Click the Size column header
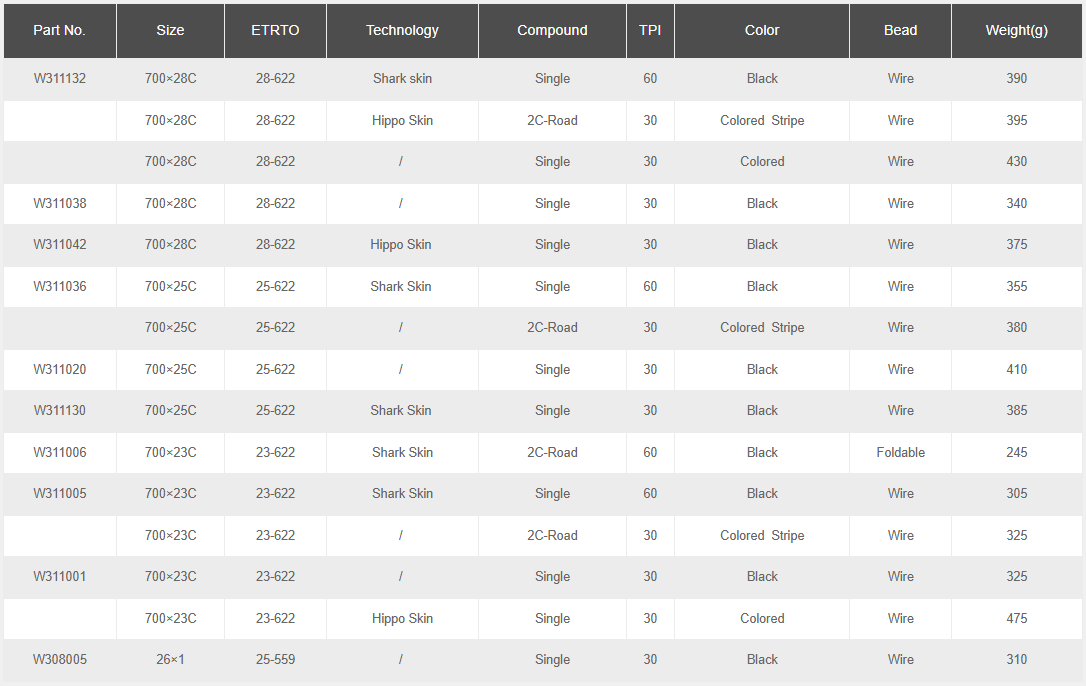 [x=170, y=30]
